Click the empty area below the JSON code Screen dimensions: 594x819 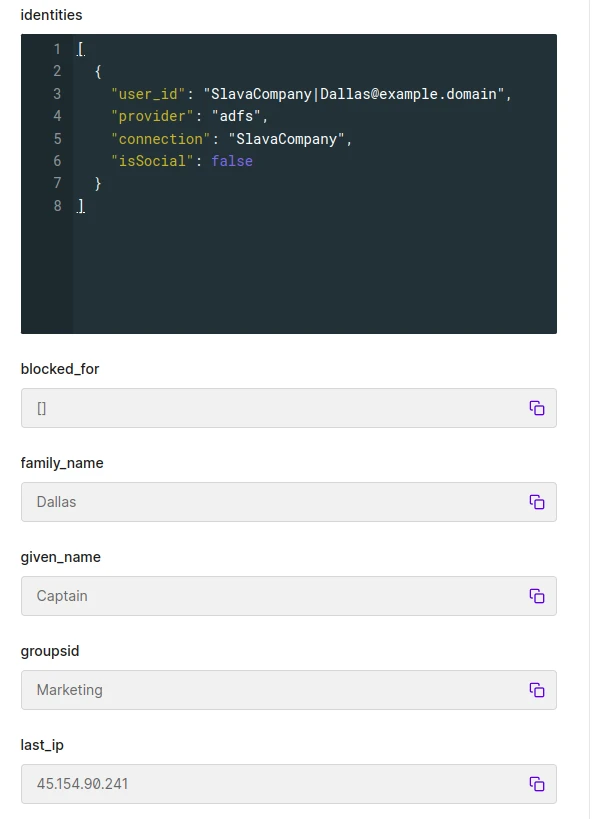pyautogui.click(x=315, y=274)
